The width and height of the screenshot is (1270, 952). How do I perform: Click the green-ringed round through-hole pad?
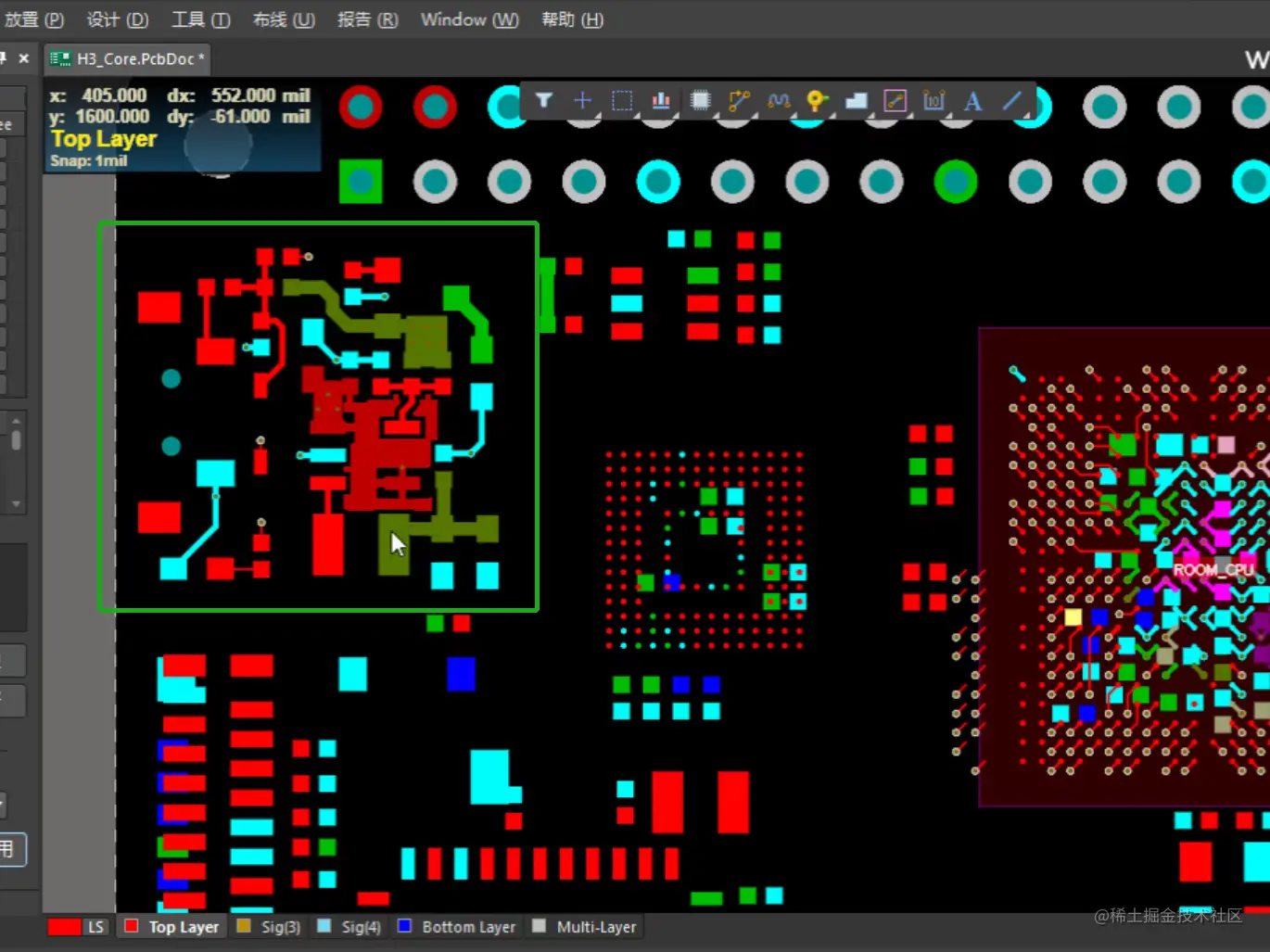point(956,182)
